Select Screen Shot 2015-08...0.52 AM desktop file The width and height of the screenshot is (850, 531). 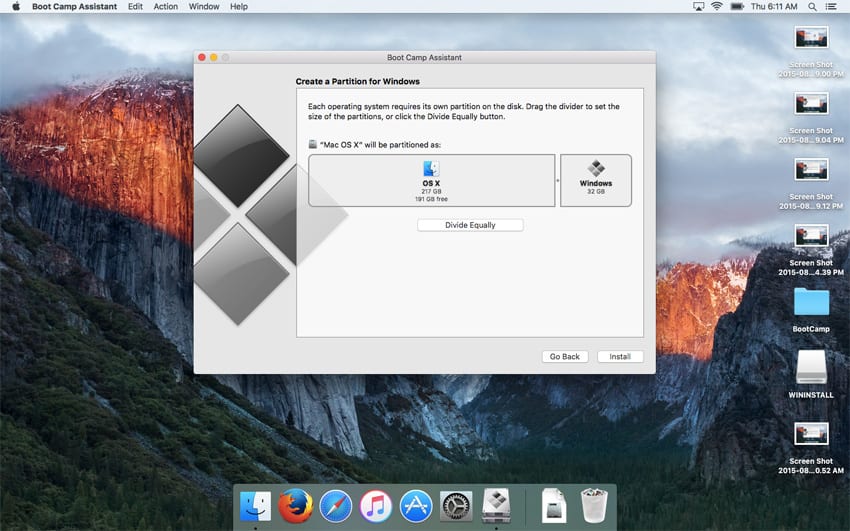811,449
